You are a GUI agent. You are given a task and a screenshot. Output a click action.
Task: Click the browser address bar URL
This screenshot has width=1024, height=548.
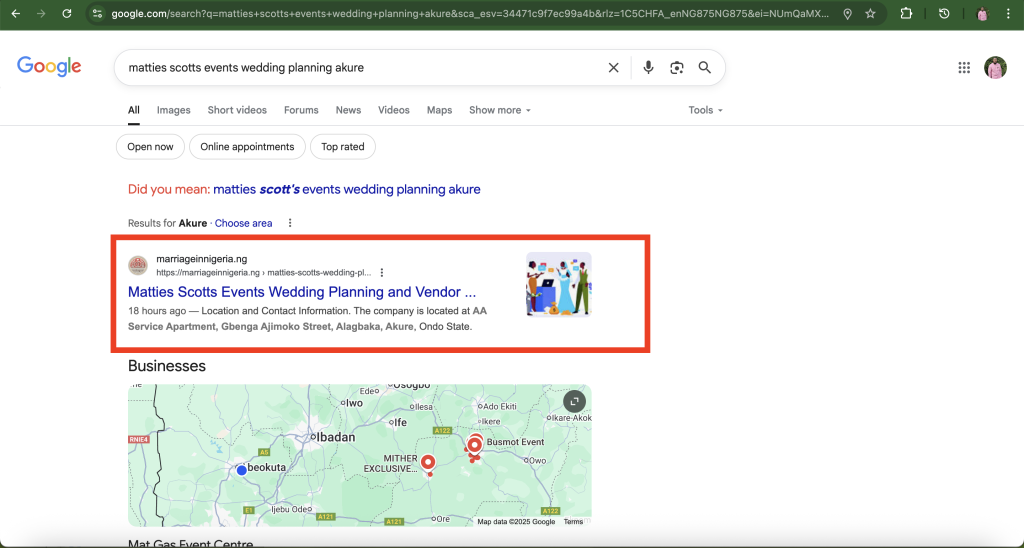pyautogui.click(x=470, y=13)
